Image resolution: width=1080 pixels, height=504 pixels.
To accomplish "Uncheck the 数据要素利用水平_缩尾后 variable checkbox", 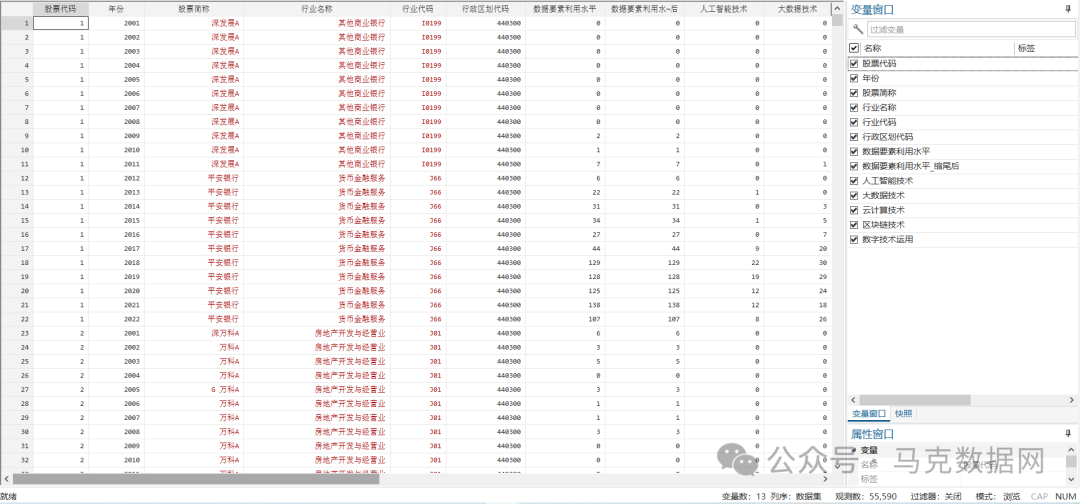I will click(855, 166).
